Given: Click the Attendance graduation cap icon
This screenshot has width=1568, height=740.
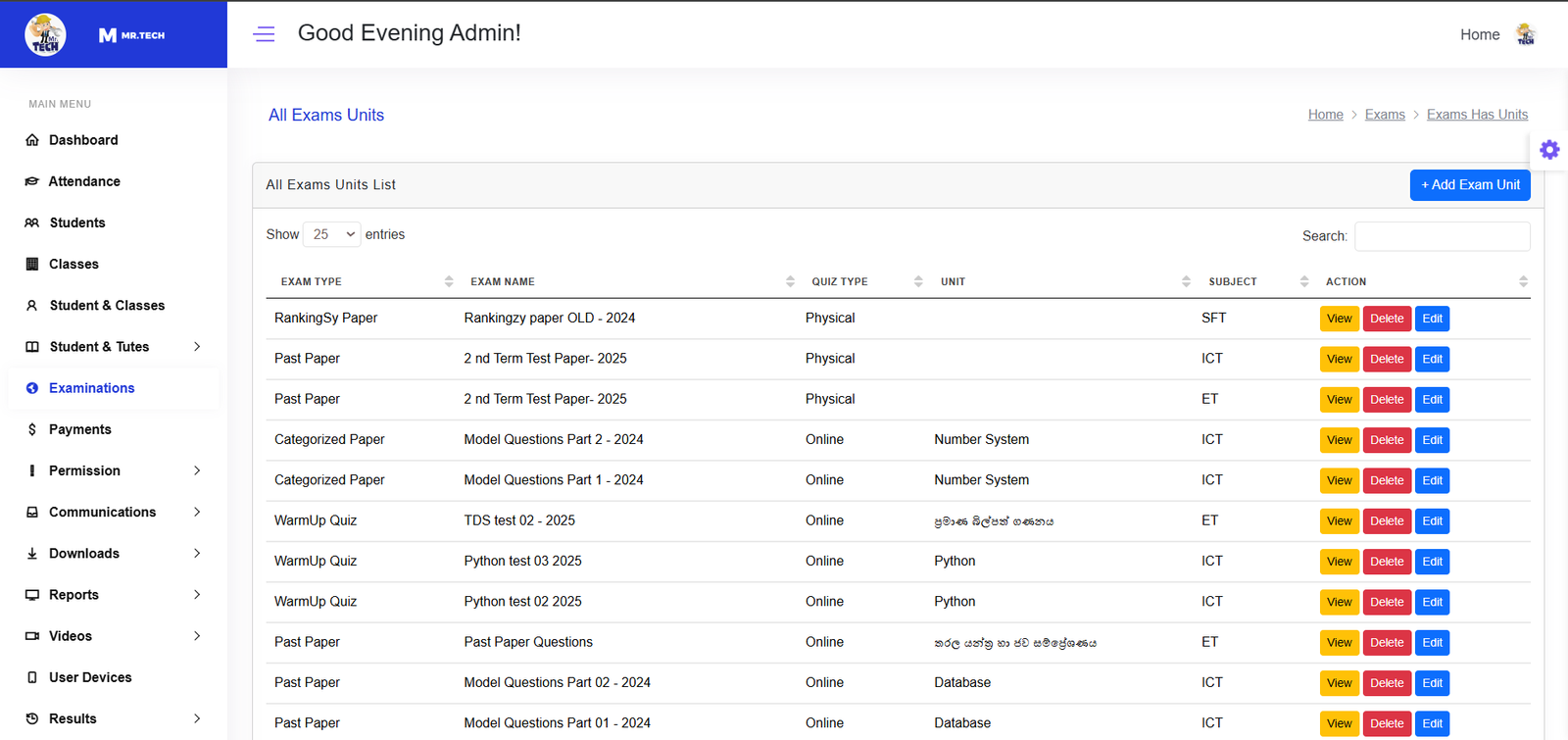Looking at the screenshot, I should pos(32,181).
